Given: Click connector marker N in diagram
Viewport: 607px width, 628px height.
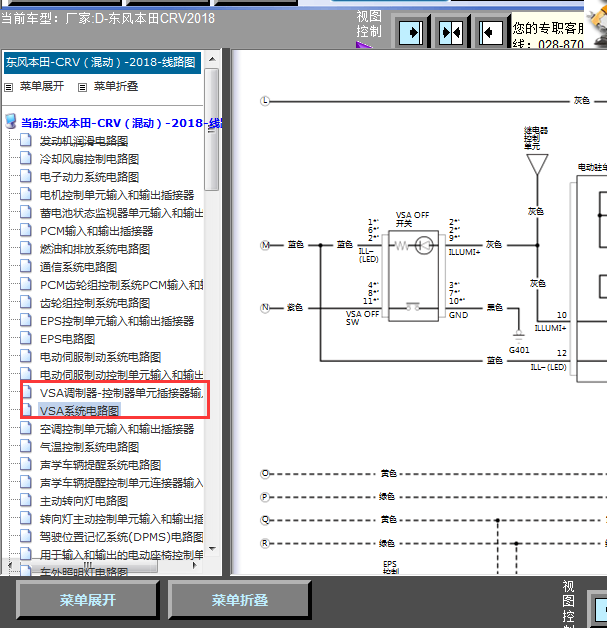Looking at the screenshot, I should (x=265, y=308).
